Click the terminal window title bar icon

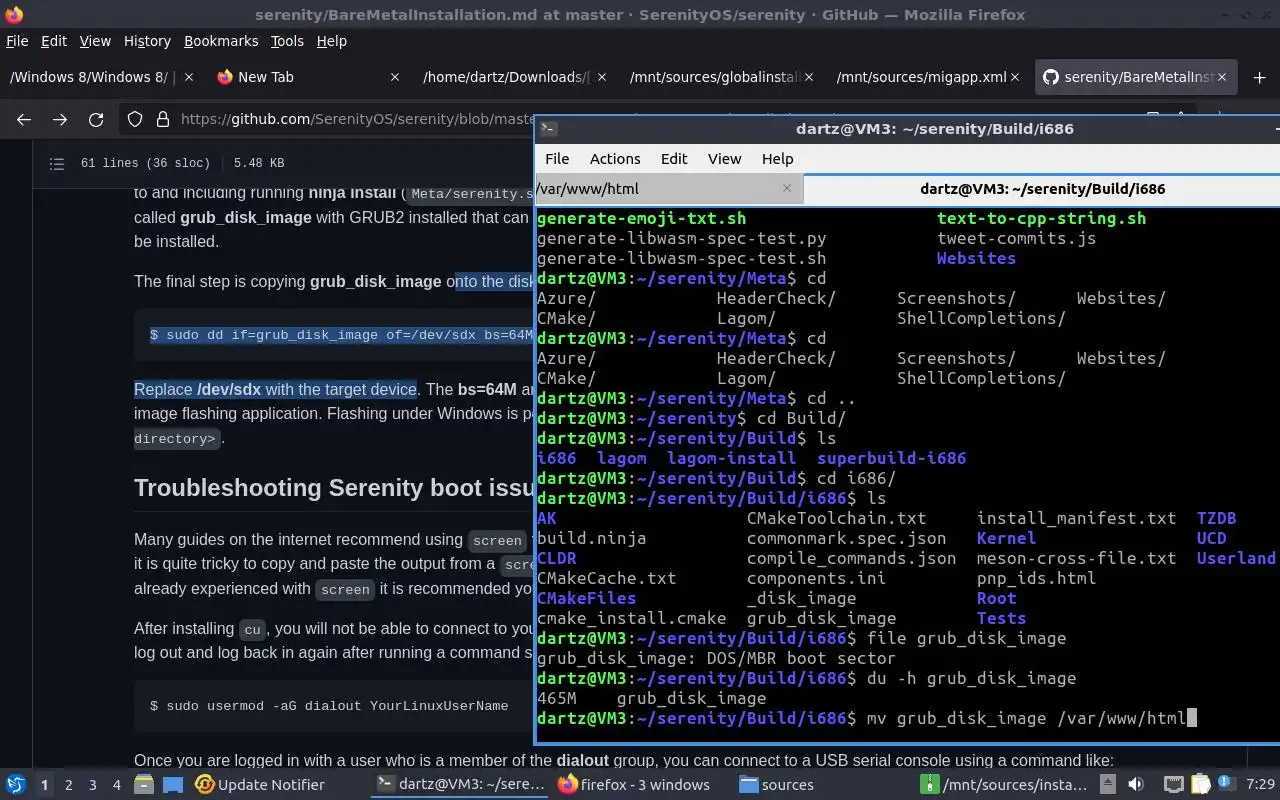click(548, 128)
